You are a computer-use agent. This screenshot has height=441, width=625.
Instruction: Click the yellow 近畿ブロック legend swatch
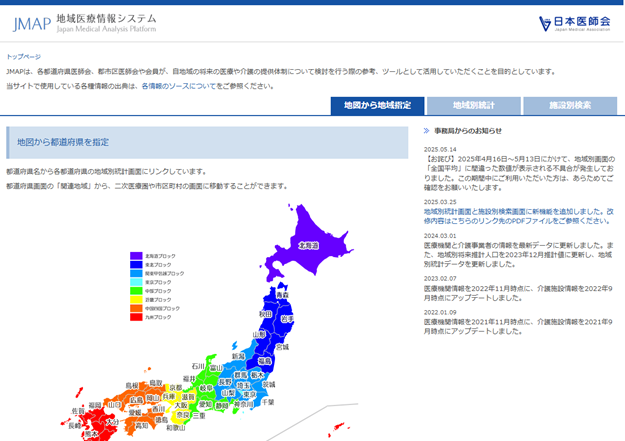pos(136,299)
